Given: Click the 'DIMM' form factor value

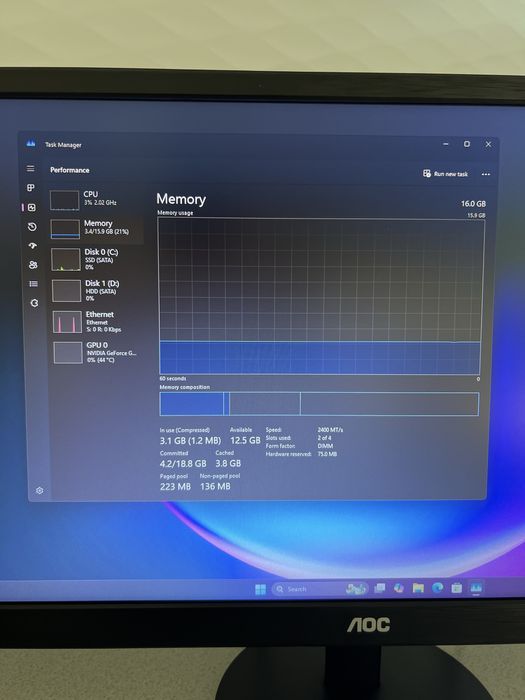Looking at the screenshot, I should pos(325,446).
